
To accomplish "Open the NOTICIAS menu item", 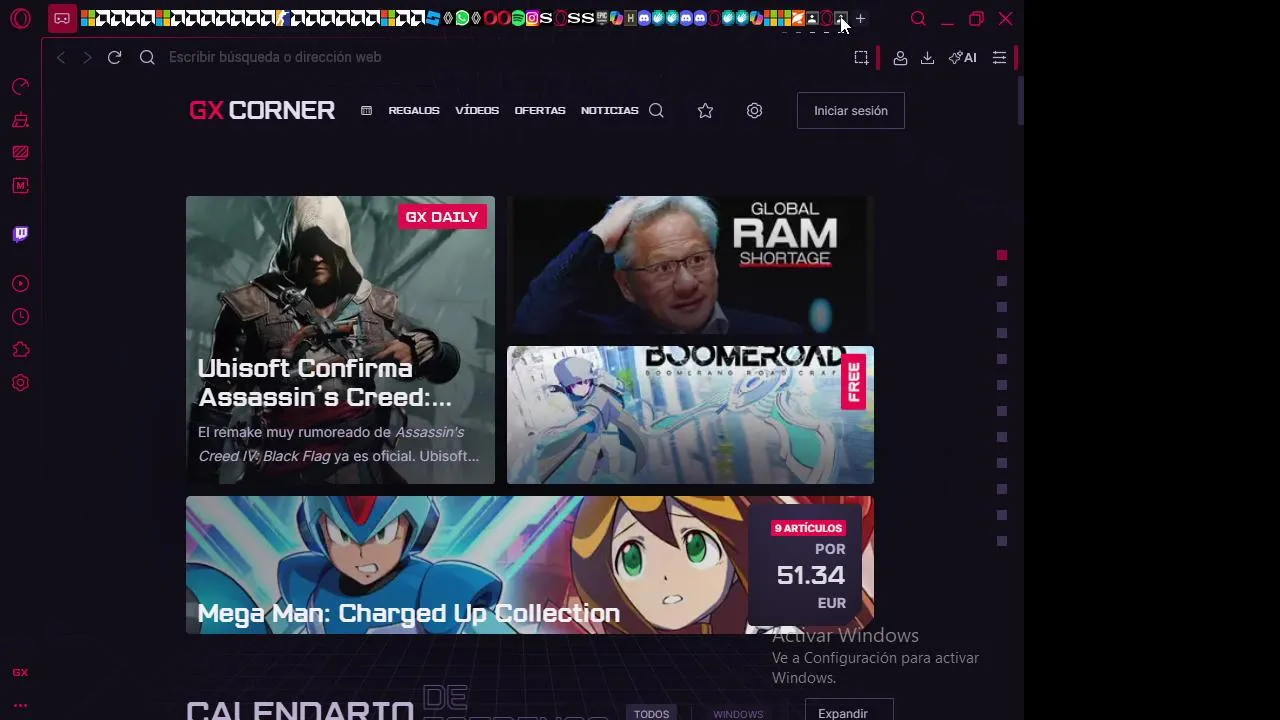I will [x=609, y=111].
